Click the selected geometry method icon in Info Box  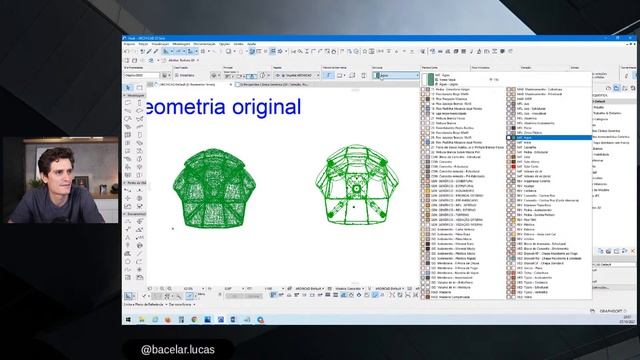coord(328,76)
